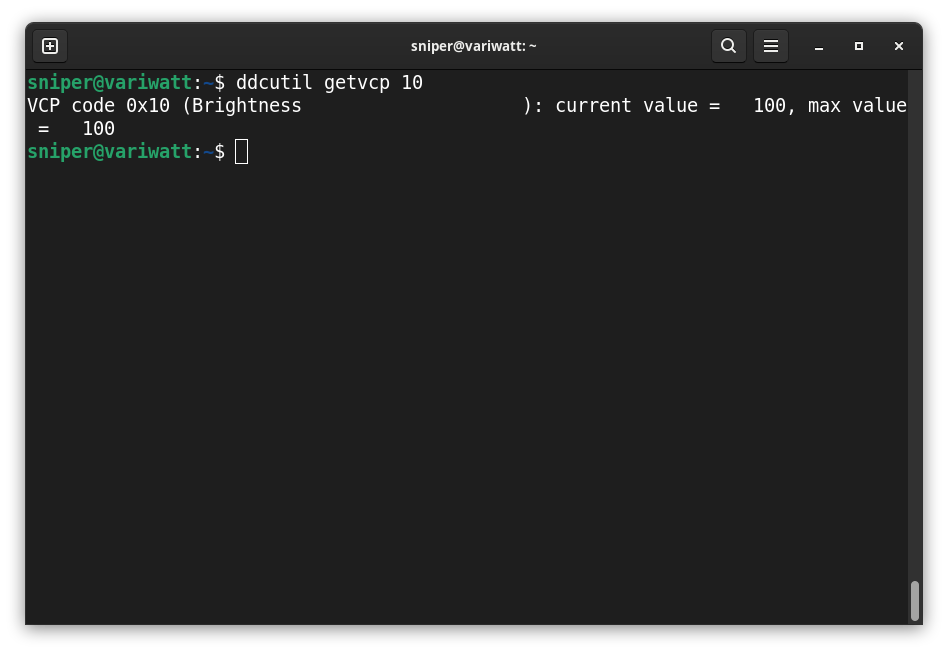This screenshot has height=653, width=948.
Task: Click the 100 on the wrapped line
Action: [98, 129]
